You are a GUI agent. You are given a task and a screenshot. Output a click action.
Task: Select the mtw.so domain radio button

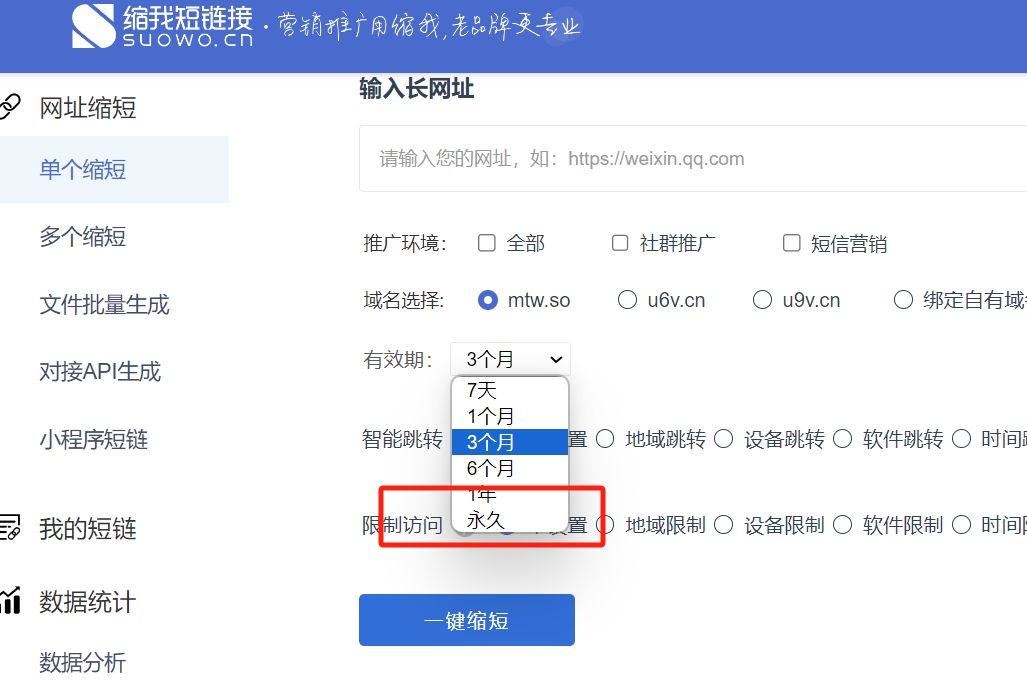click(488, 300)
